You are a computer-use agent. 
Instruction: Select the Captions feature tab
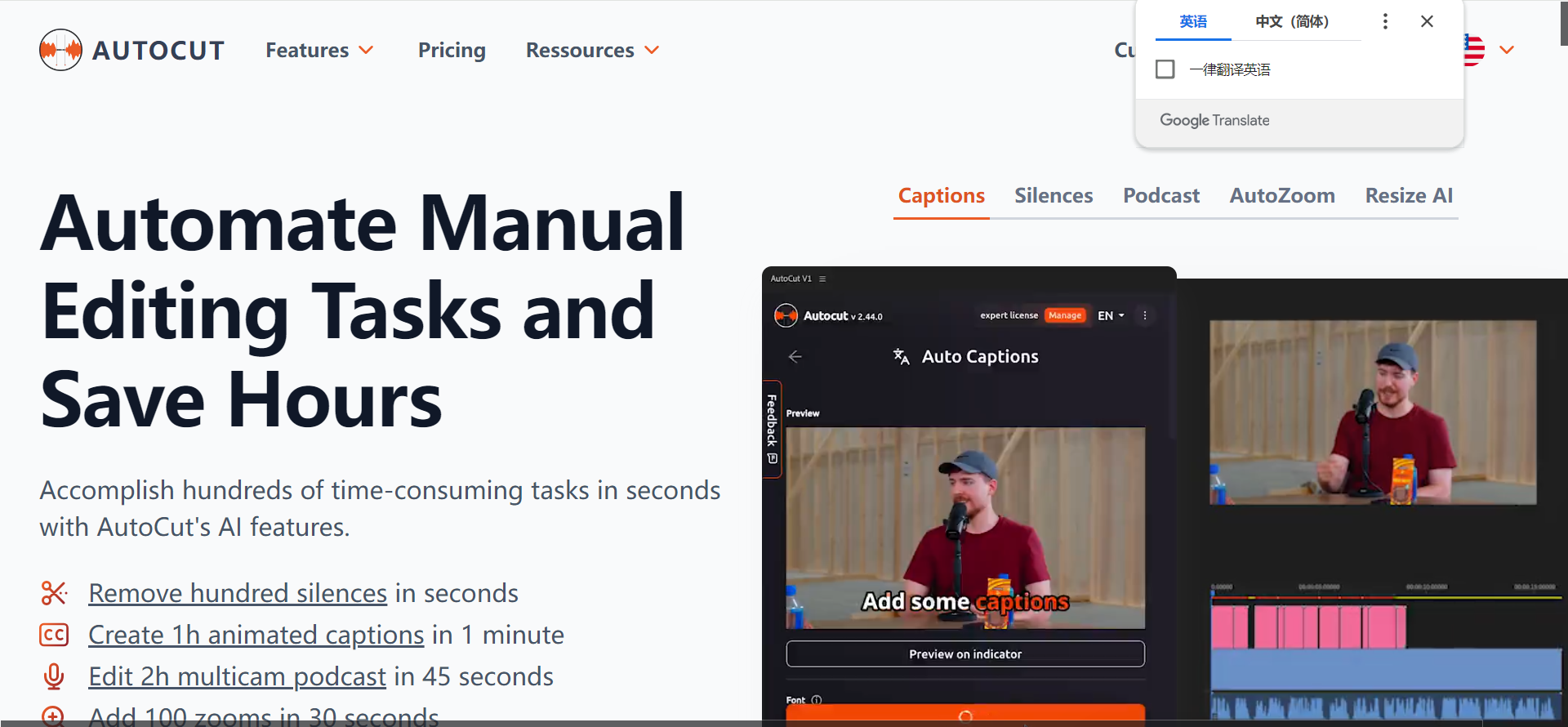(x=942, y=196)
